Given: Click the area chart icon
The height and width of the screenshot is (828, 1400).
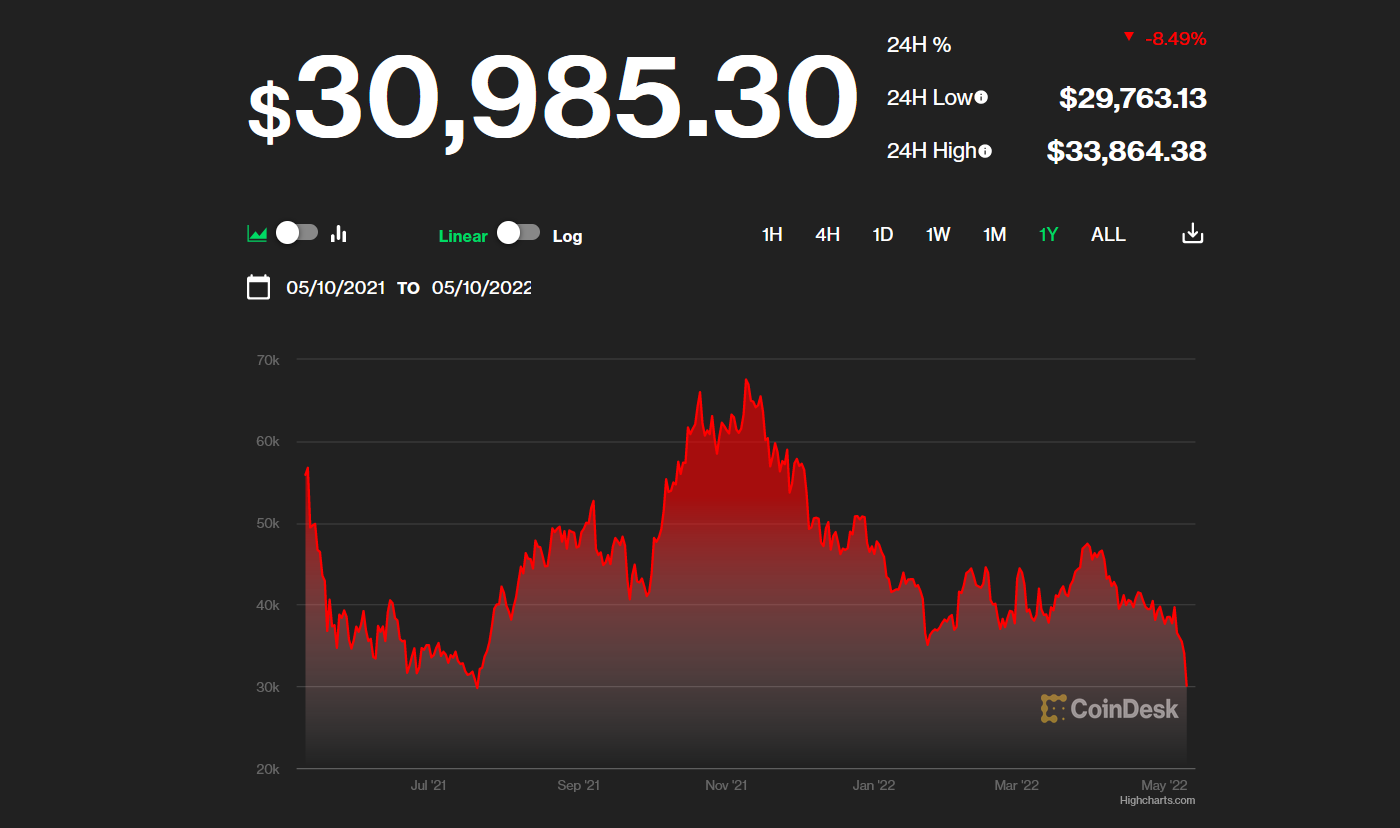Looking at the screenshot, I should [257, 234].
